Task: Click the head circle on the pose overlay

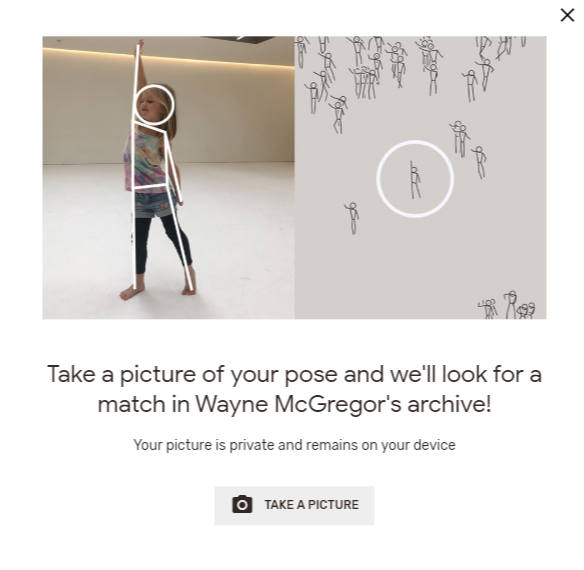Action: point(154,104)
